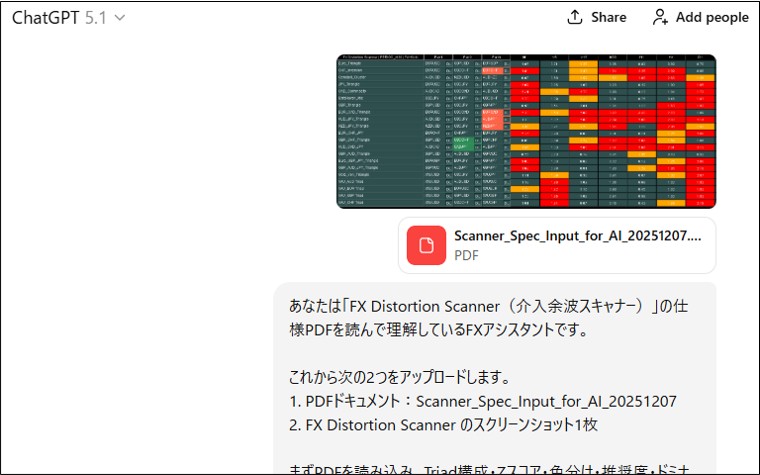Click the black header row of thumbnail
760x475 pixels.
(526, 57)
